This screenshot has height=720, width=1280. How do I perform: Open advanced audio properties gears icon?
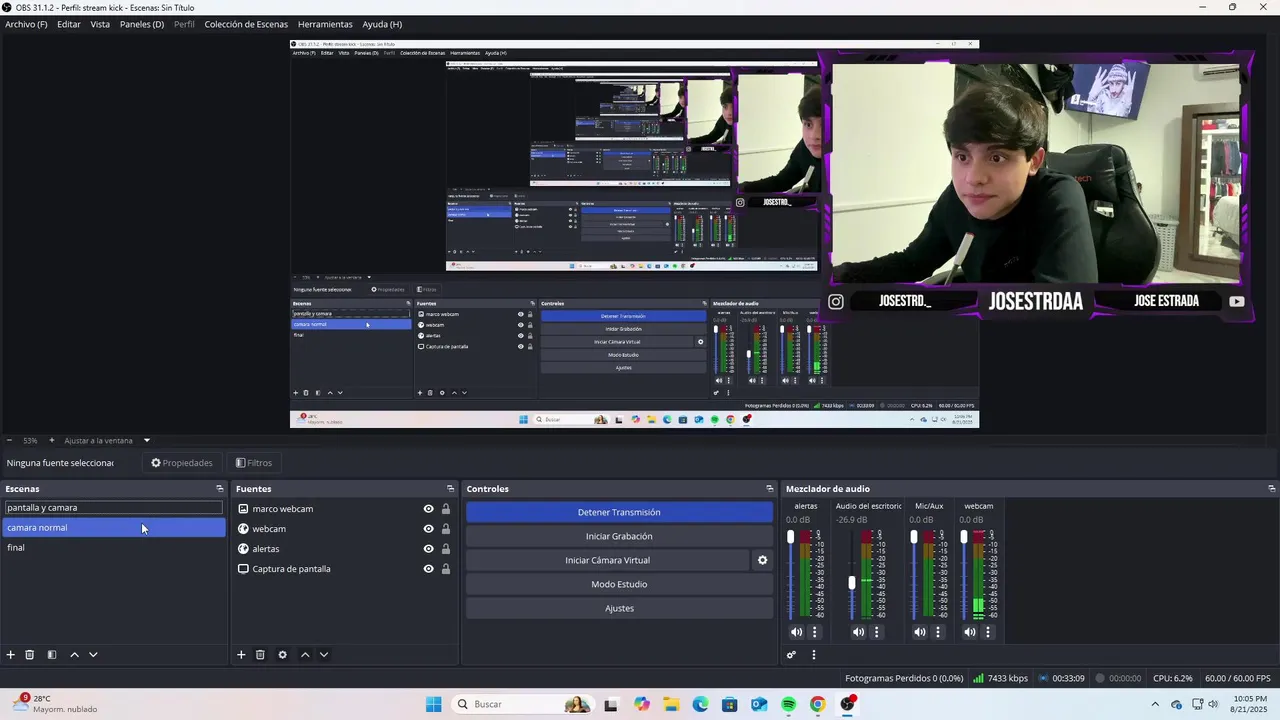(x=791, y=655)
